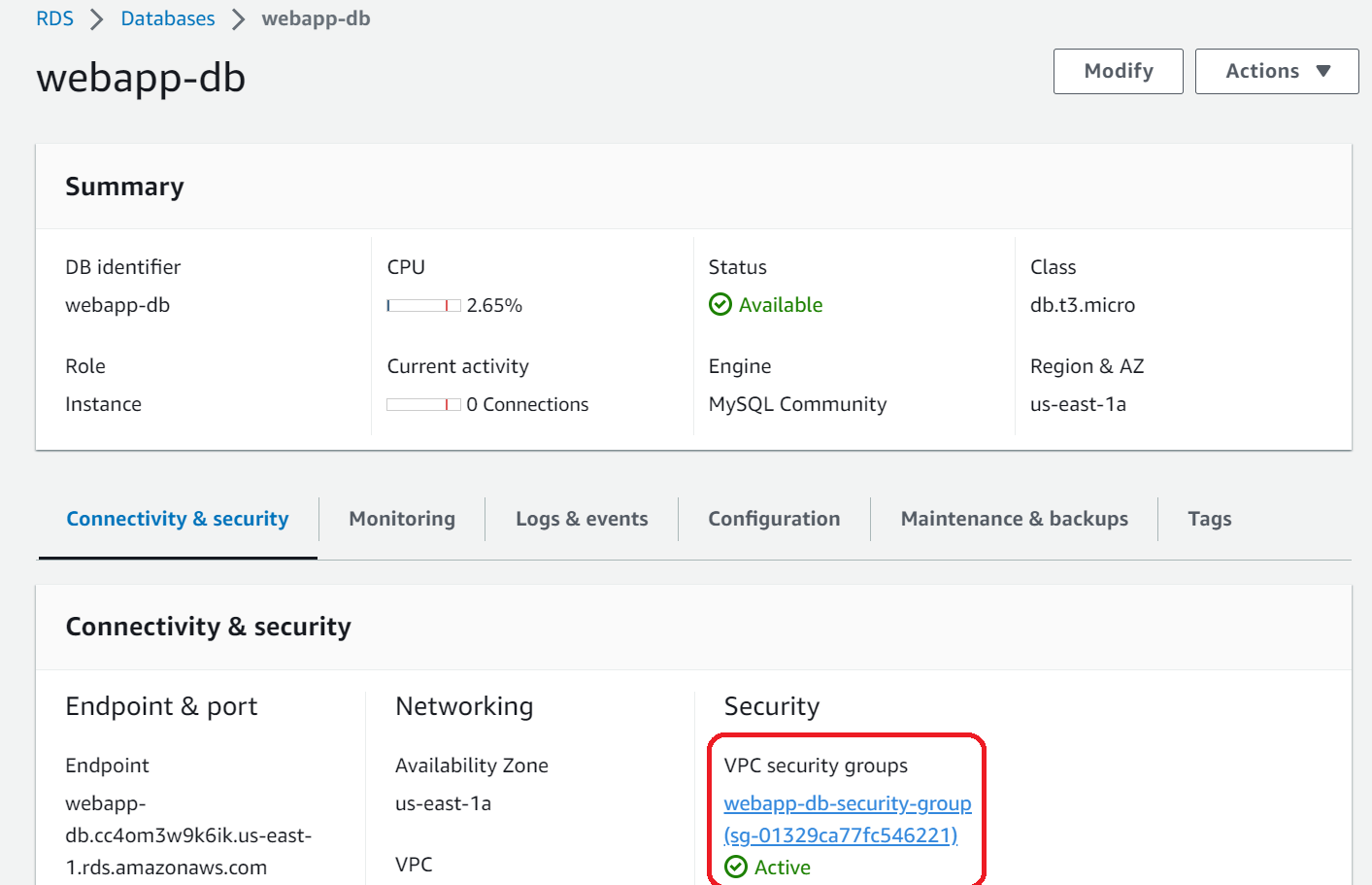The width and height of the screenshot is (1372, 885).
Task: Open the Logs & events tab
Action: (x=582, y=519)
